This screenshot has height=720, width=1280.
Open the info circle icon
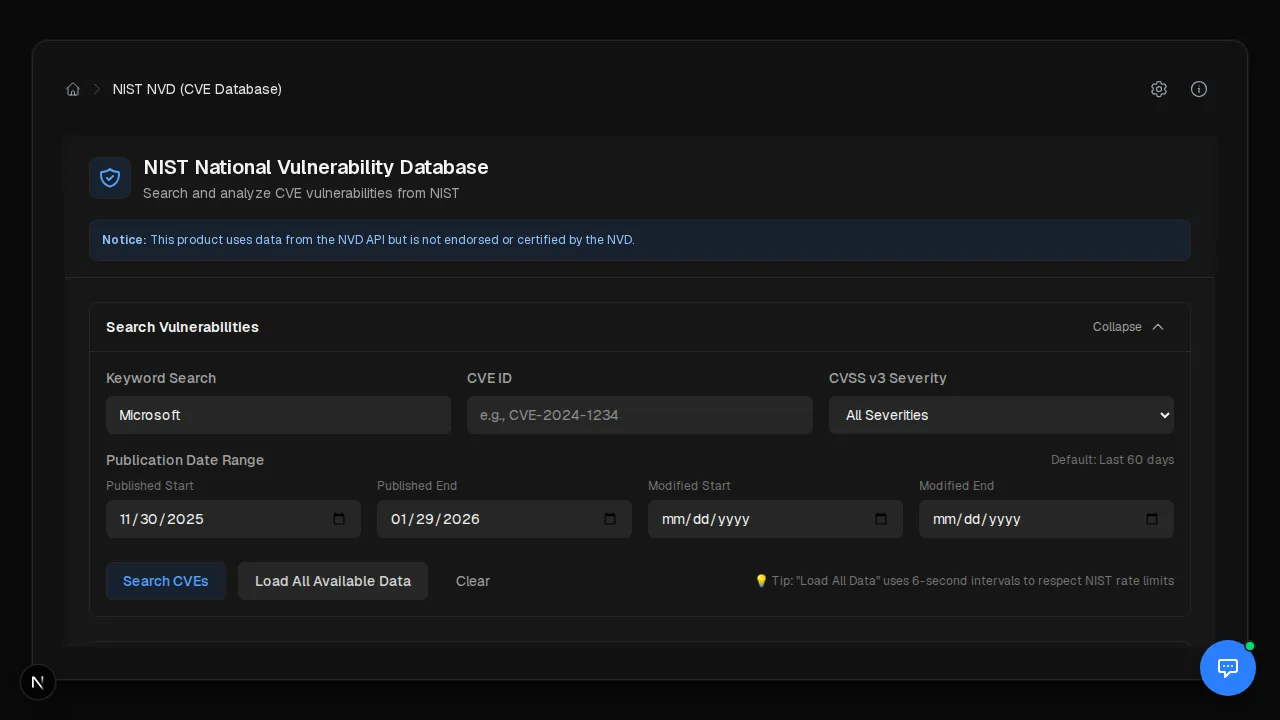pos(1199,89)
